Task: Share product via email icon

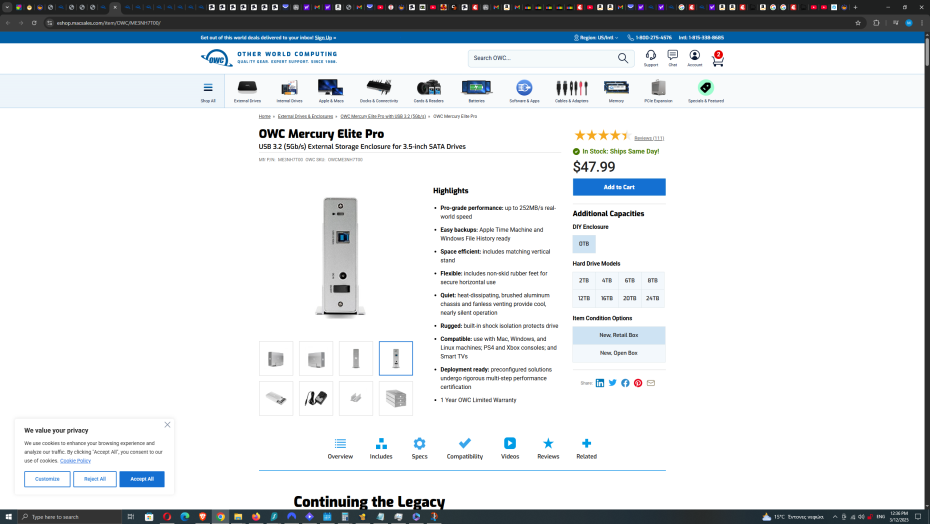Action: [x=651, y=383]
